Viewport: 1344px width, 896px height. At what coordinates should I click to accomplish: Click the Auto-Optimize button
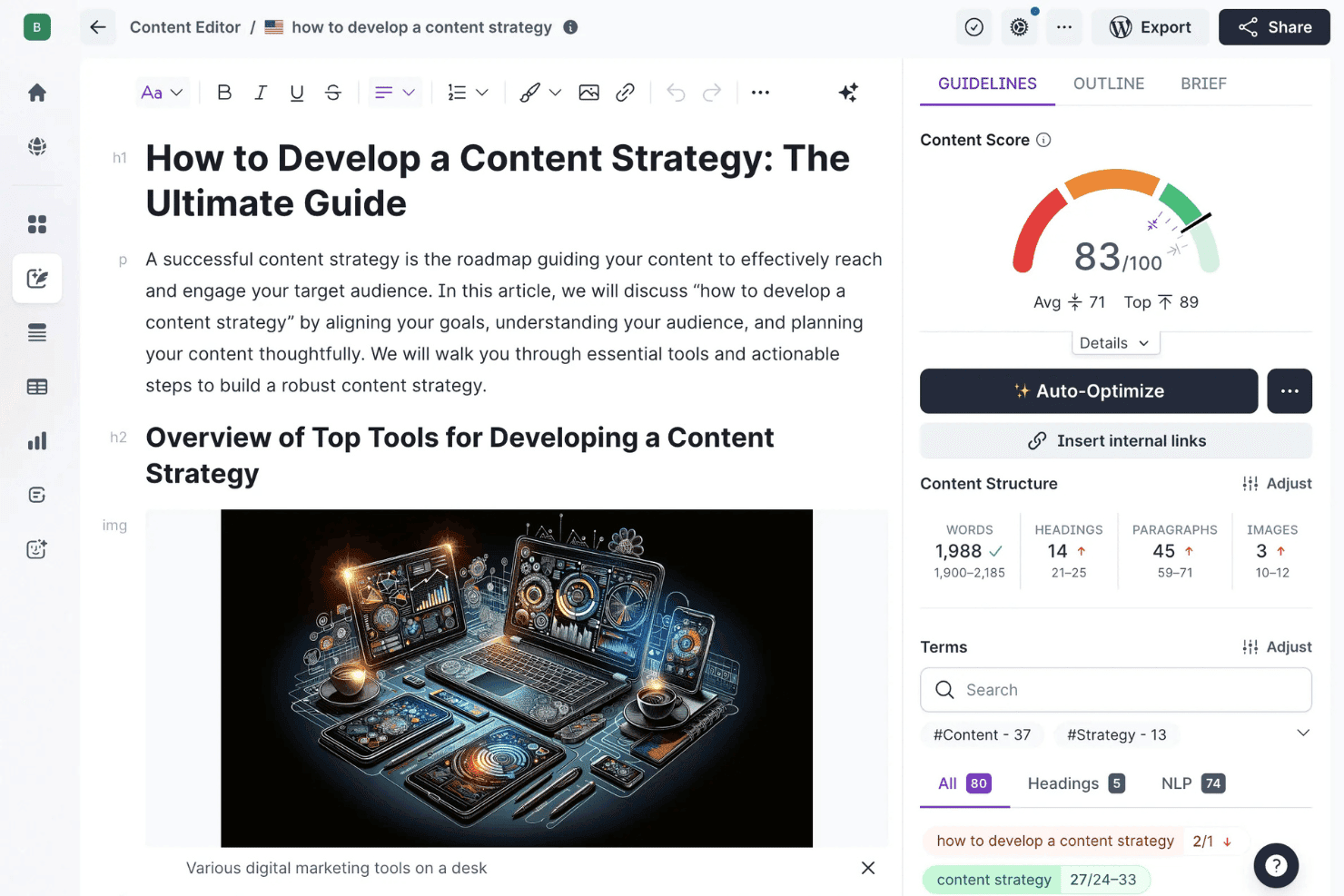click(x=1089, y=391)
